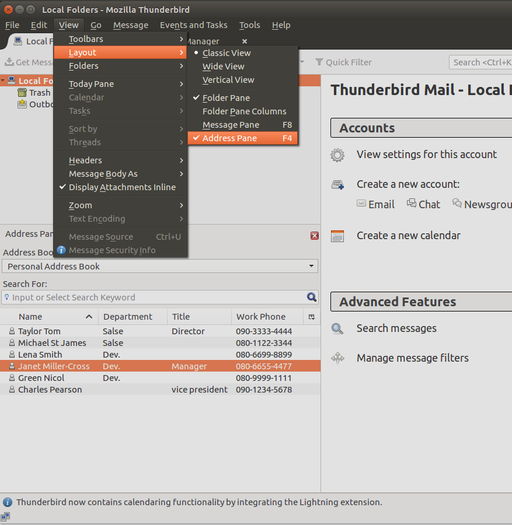The image size is (512, 525).
Task: Click the Email envelope icon
Action: coord(361,203)
